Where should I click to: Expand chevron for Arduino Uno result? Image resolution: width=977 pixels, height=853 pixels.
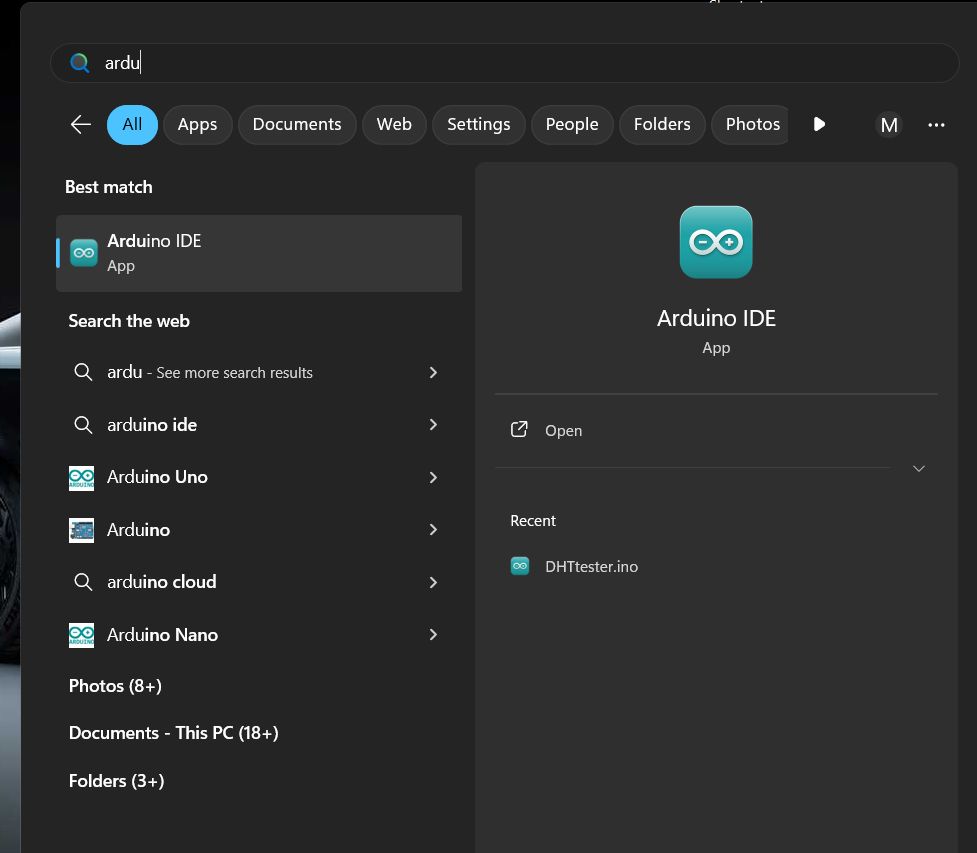click(433, 478)
